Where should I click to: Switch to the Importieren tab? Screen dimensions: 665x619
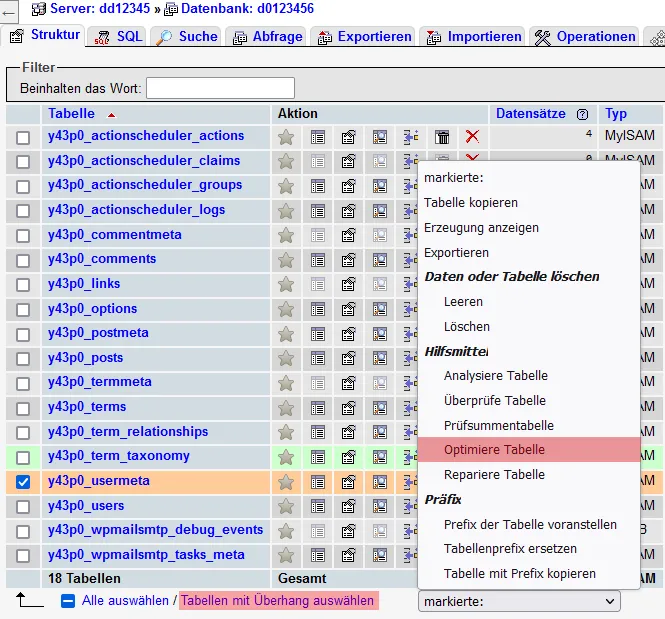pos(474,36)
